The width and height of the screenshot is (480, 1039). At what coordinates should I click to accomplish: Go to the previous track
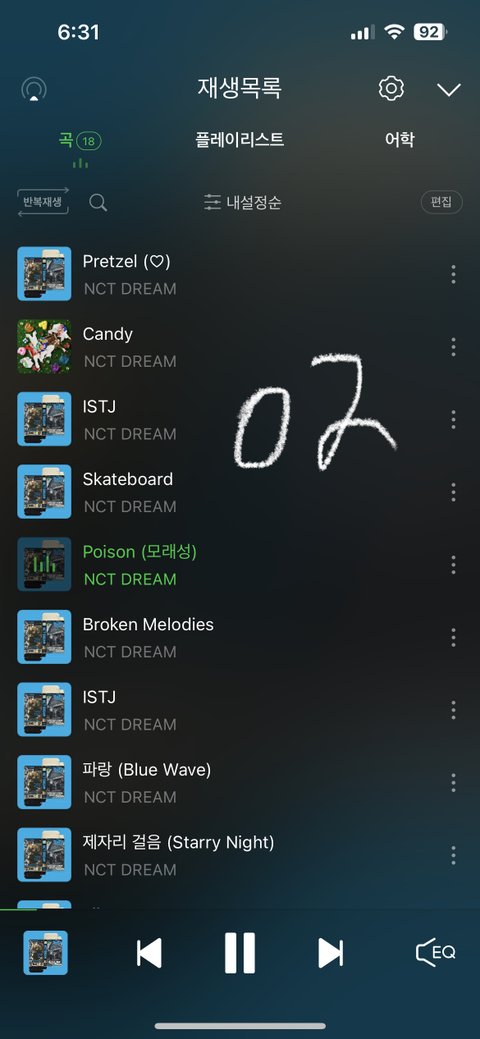click(x=149, y=953)
